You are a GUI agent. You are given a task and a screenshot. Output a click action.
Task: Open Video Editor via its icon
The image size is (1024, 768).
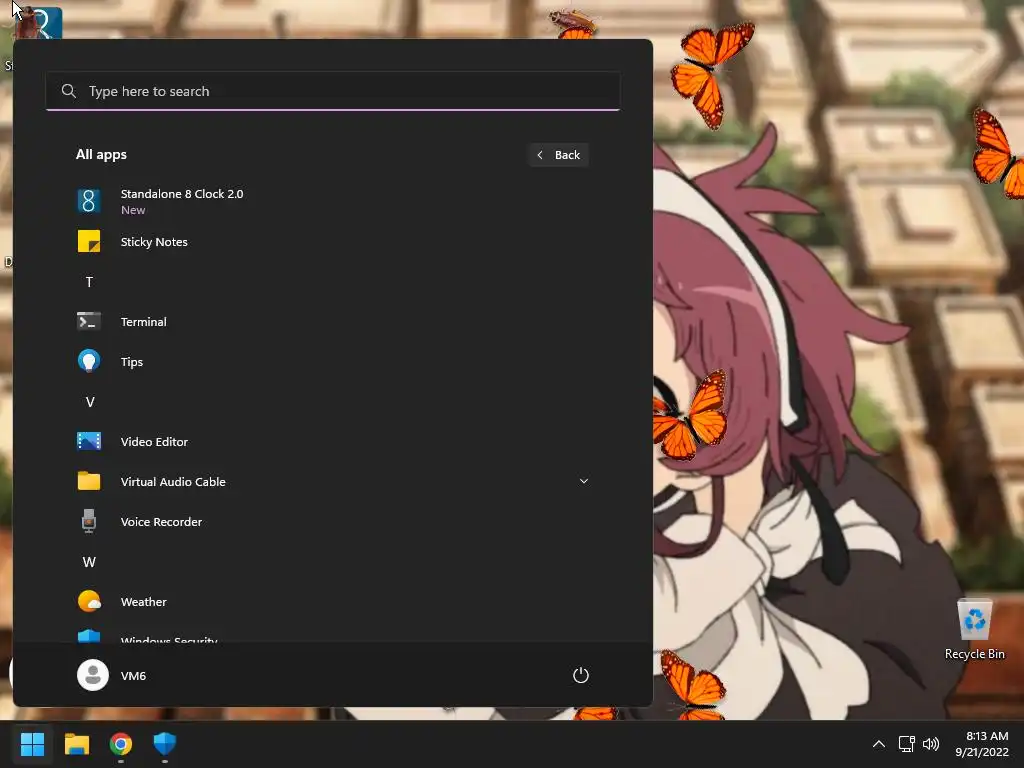click(89, 441)
